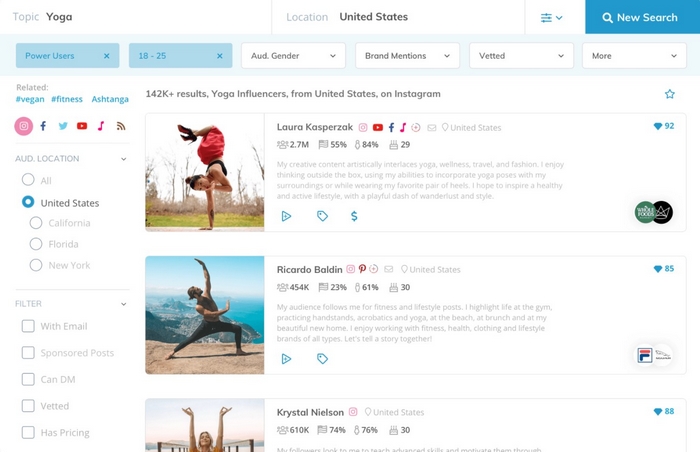Select the Twitter platform filter icon

pos(63,126)
